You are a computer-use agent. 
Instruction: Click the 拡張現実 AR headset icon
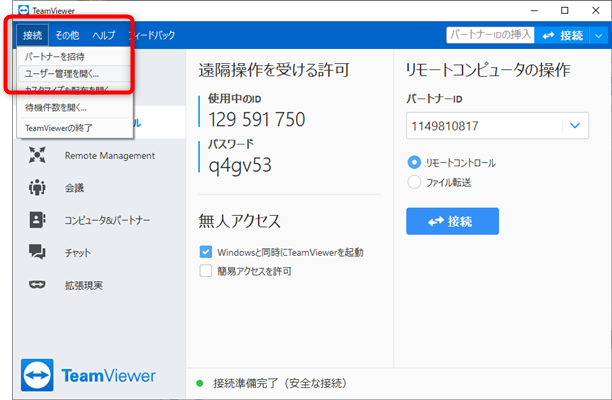coord(37,285)
